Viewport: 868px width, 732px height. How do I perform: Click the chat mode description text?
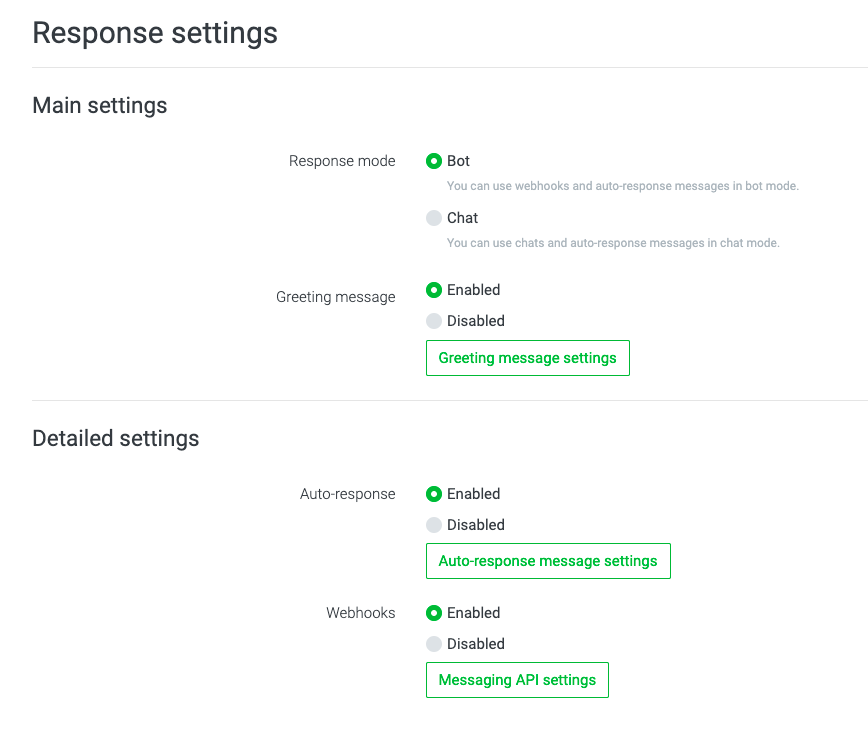coord(612,243)
